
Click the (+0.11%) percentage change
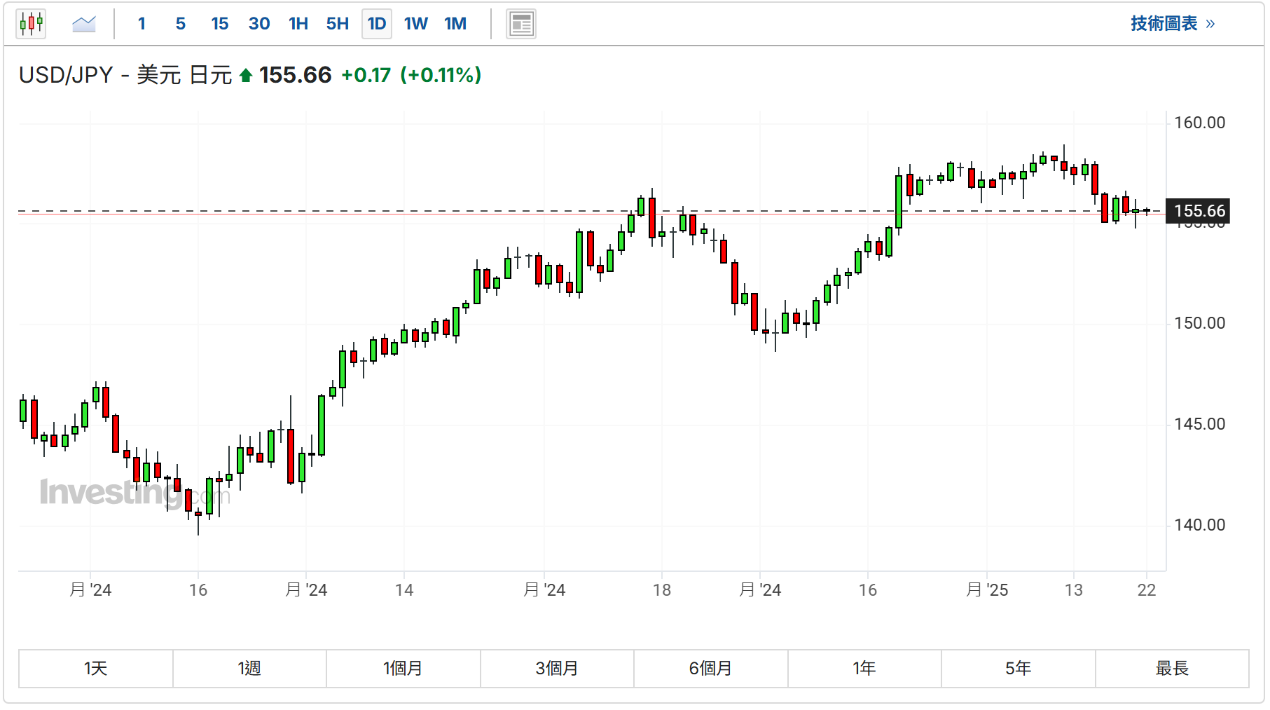[x=441, y=75]
